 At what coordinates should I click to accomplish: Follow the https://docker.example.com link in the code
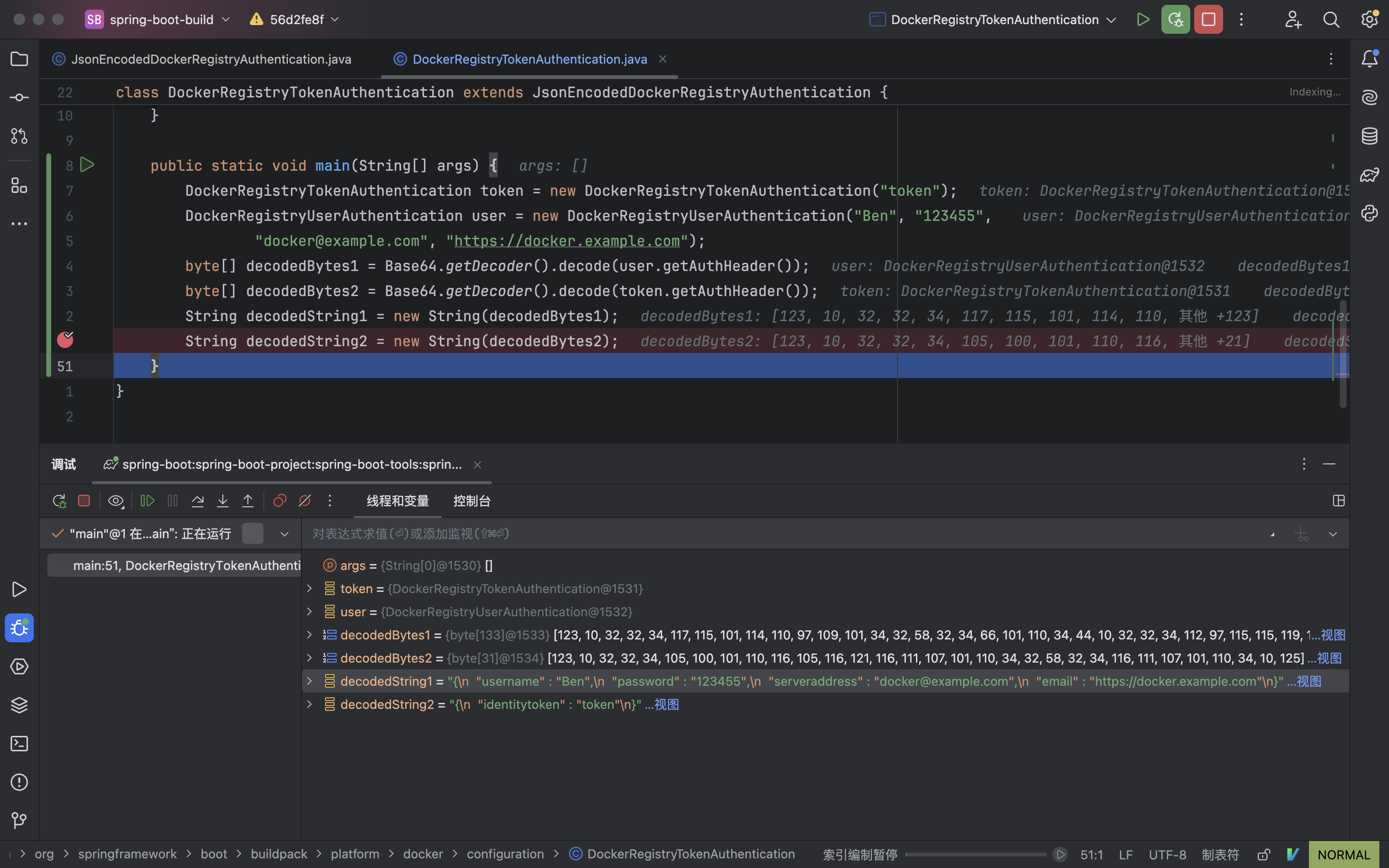pos(567,241)
